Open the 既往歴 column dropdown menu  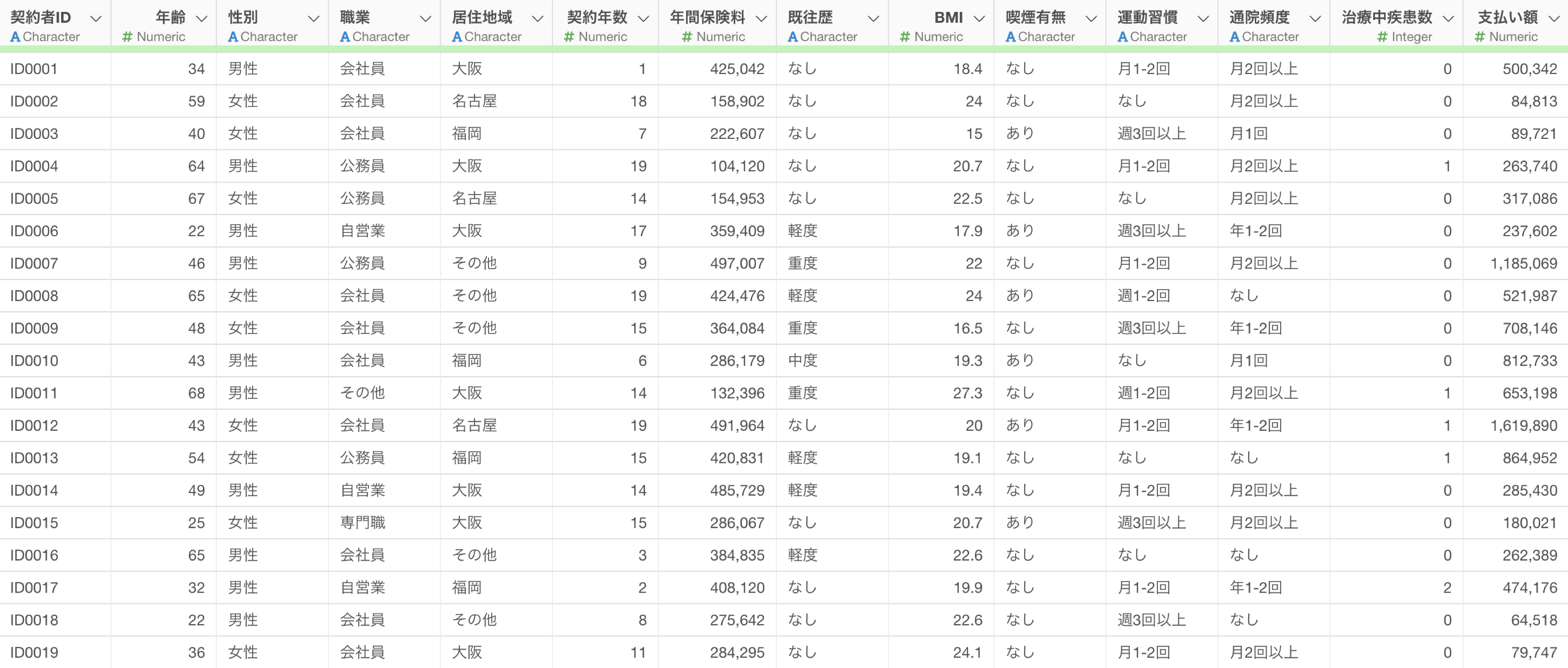[873, 19]
